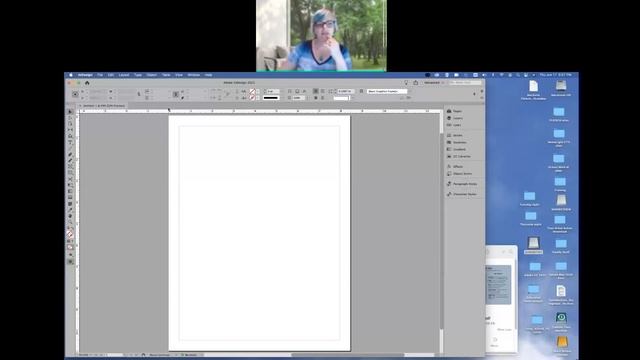Screen dimensions: 640x360
Task: Click the vertical scrollbar of document window
Action: tap(441, 231)
